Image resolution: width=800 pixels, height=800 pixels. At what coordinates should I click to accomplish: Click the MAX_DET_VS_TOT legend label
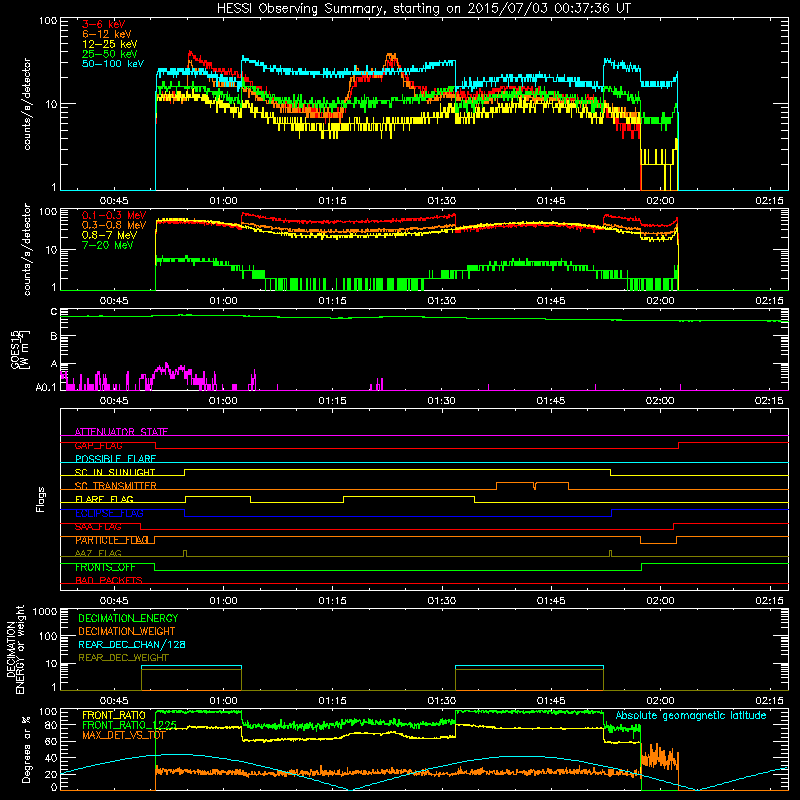pyautogui.click(x=123, y=735)
